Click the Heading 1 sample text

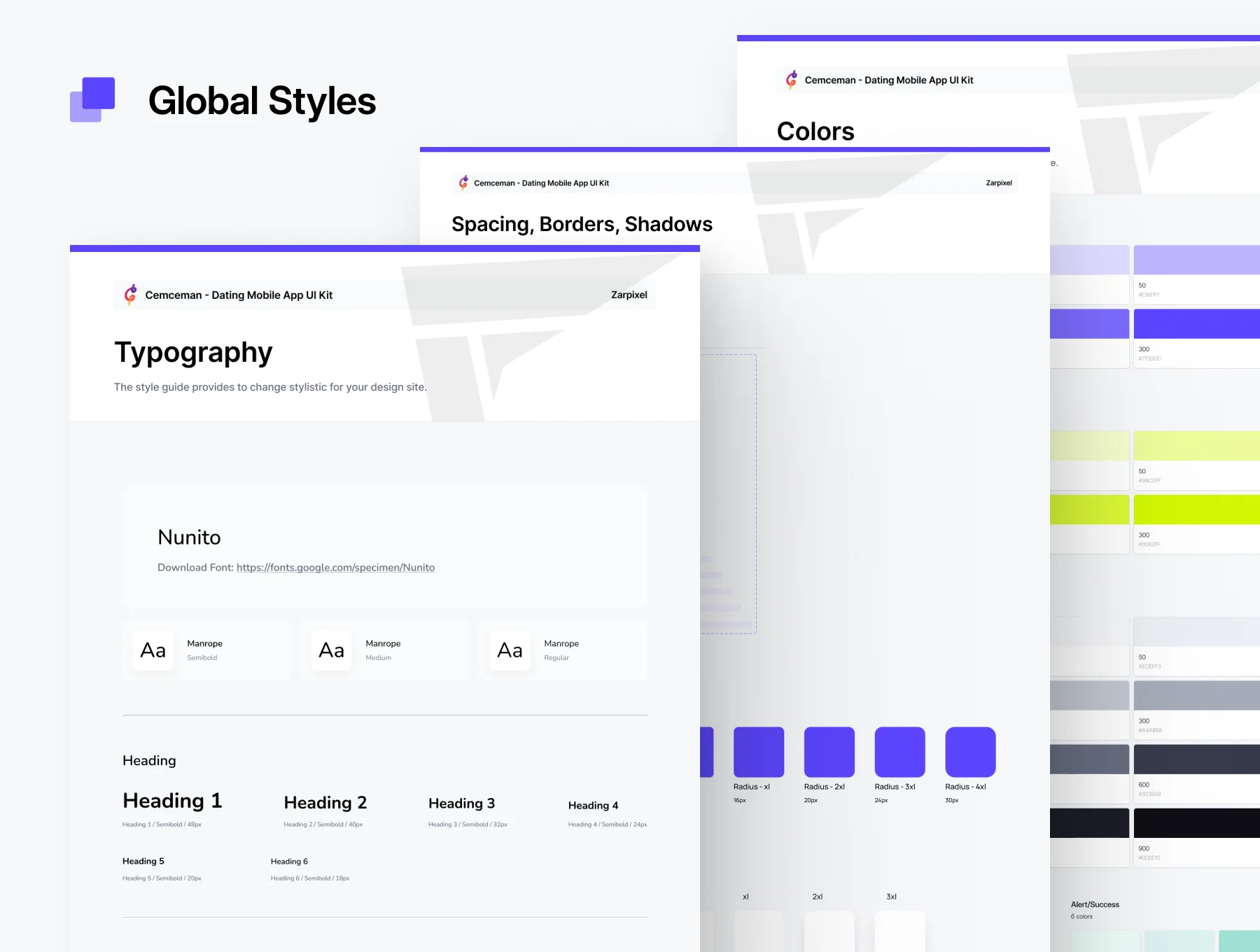click(172, 800)
